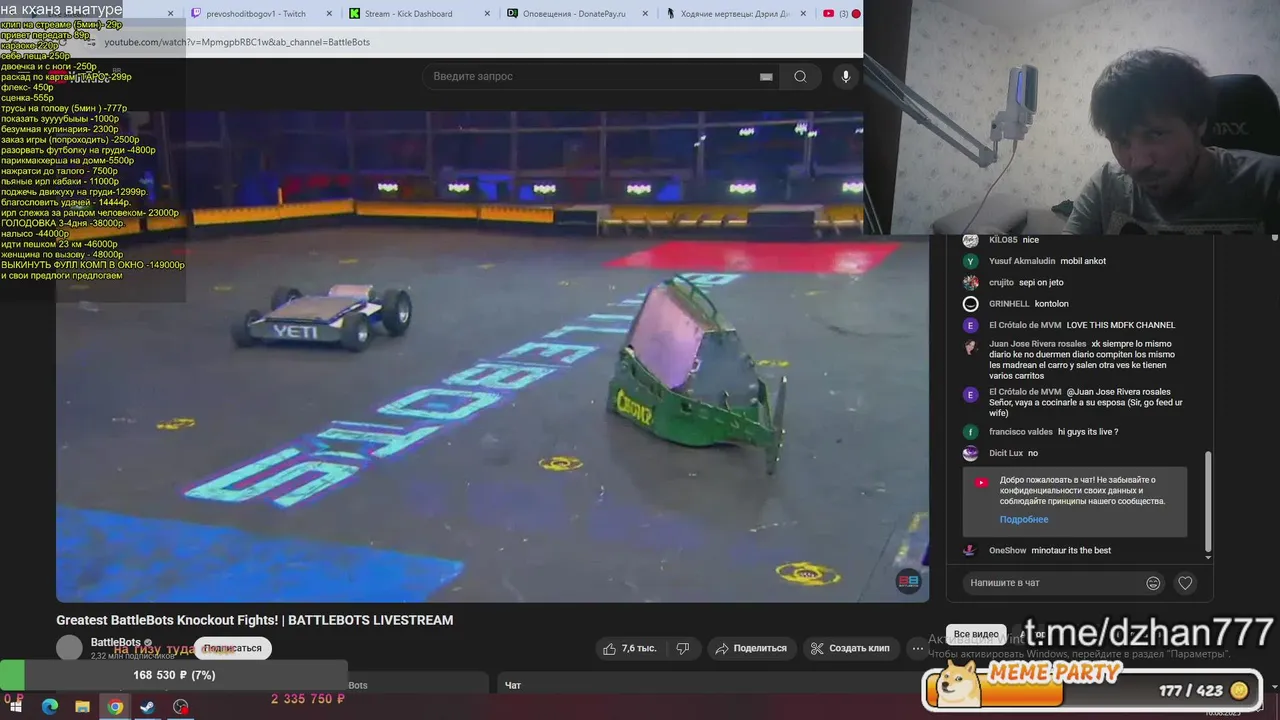The height and width of the screenshot is (720, 1280).
Task: Open the Чат tab below the video
Action: 513,685
